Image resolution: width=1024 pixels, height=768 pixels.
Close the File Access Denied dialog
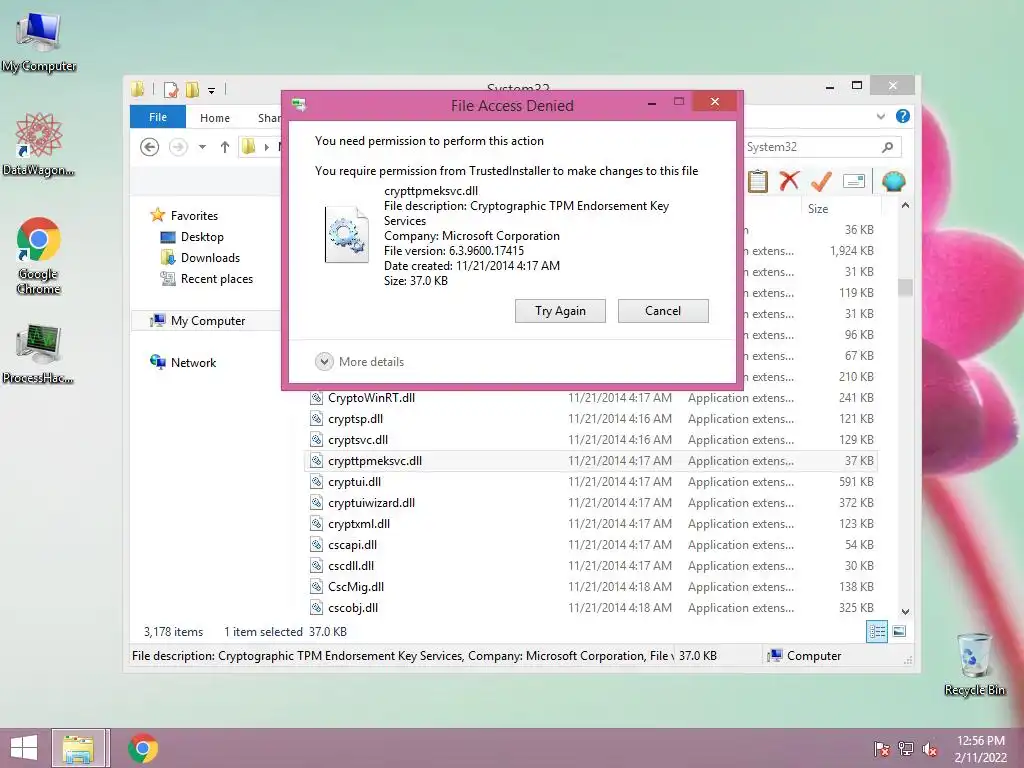click(x=714, y=101)
